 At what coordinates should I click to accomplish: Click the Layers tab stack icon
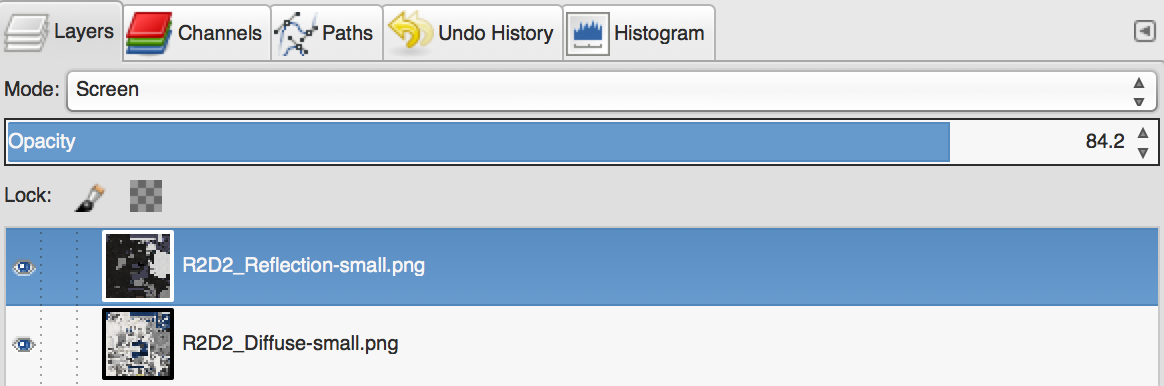tap(26, 33)
